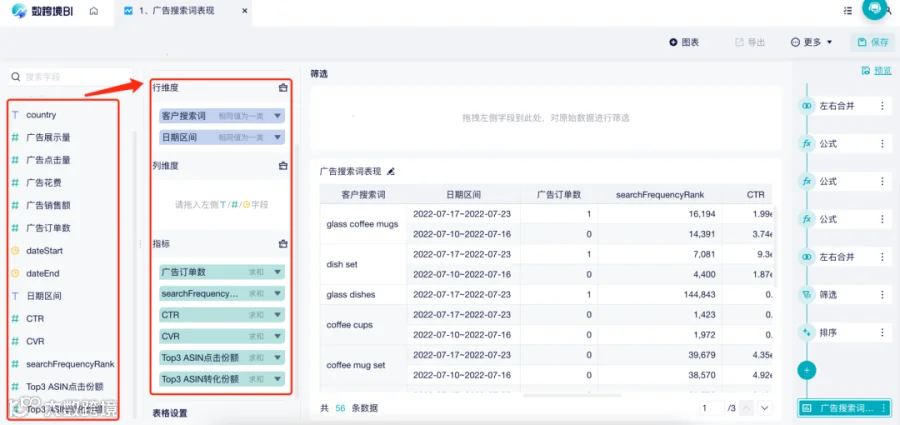Save with the 保存 button

coord(872,42)
